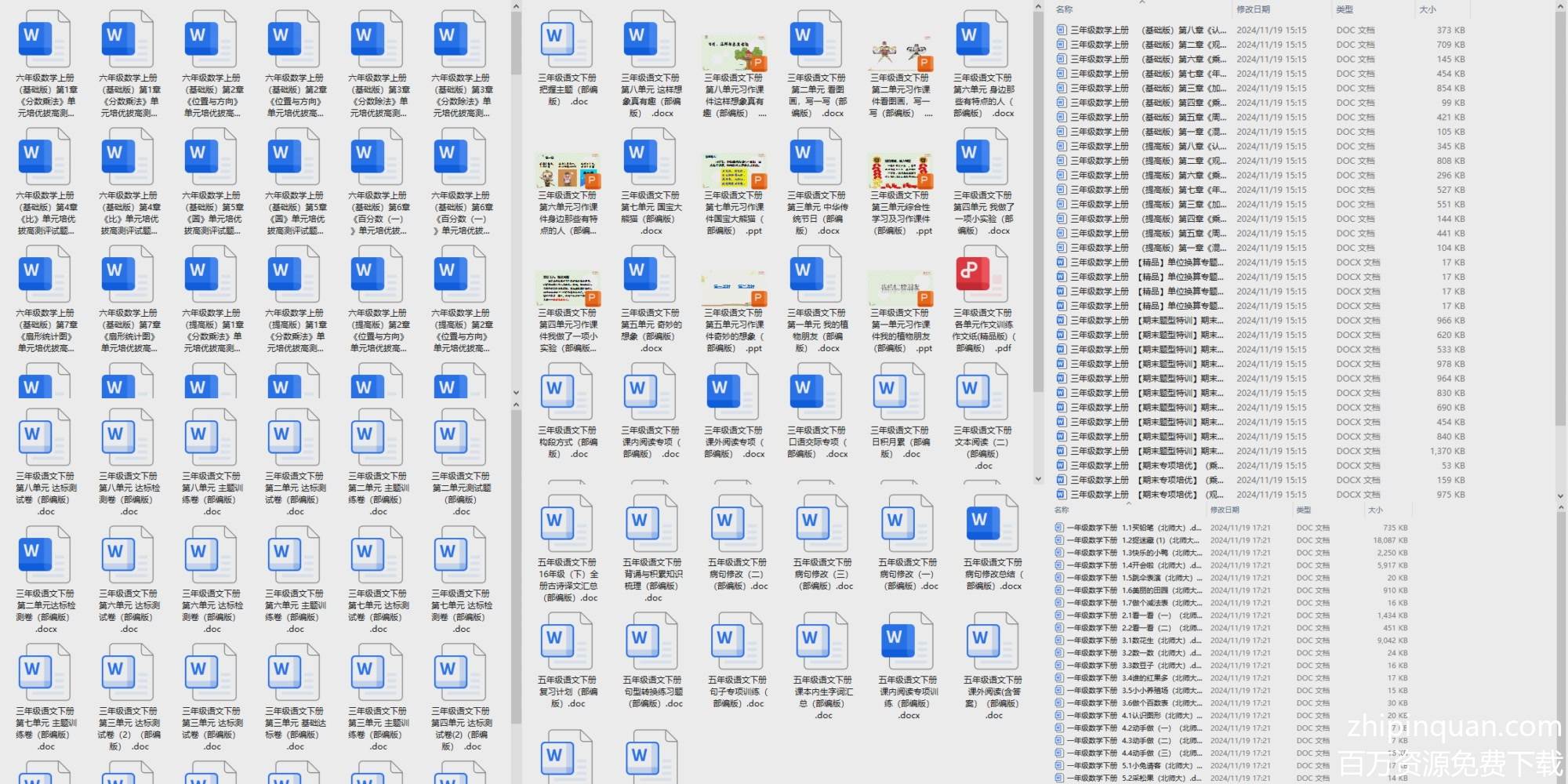The image size is (1568, 784).
Task: Click the 五年级语文下册 背诵与积累知识梳理 icon
Action: (x=652, y=524)
